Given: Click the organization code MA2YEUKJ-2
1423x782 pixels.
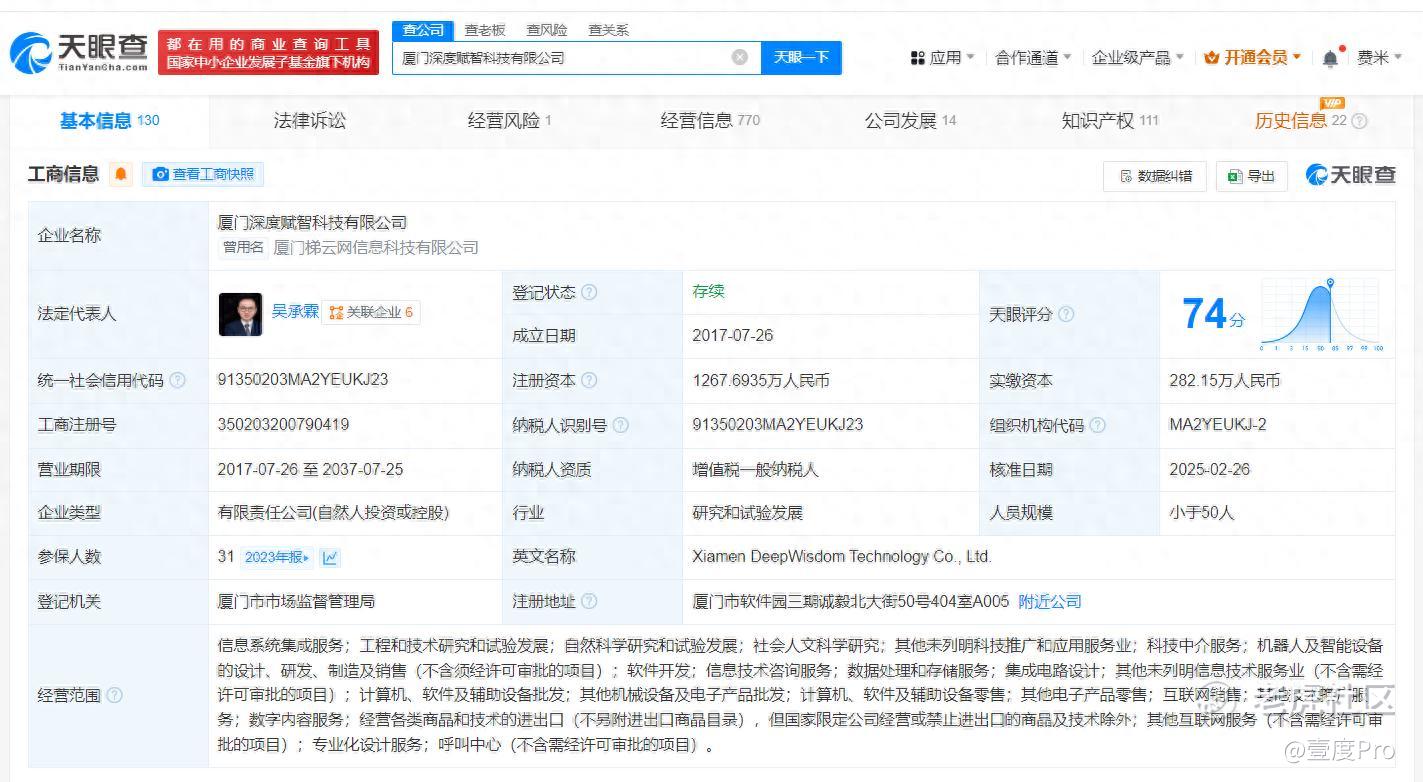Looking at the screenshot, I should (x=1218, y=424).
